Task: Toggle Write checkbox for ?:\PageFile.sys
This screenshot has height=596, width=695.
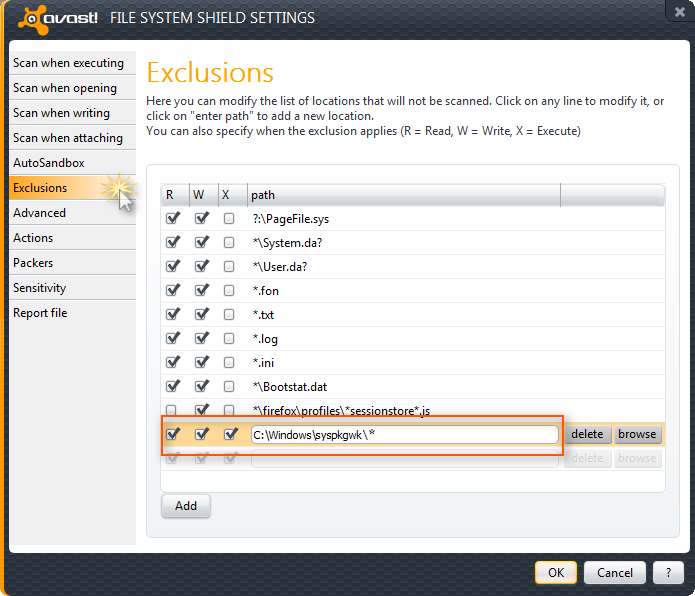Action: click(x=201, y=218)
